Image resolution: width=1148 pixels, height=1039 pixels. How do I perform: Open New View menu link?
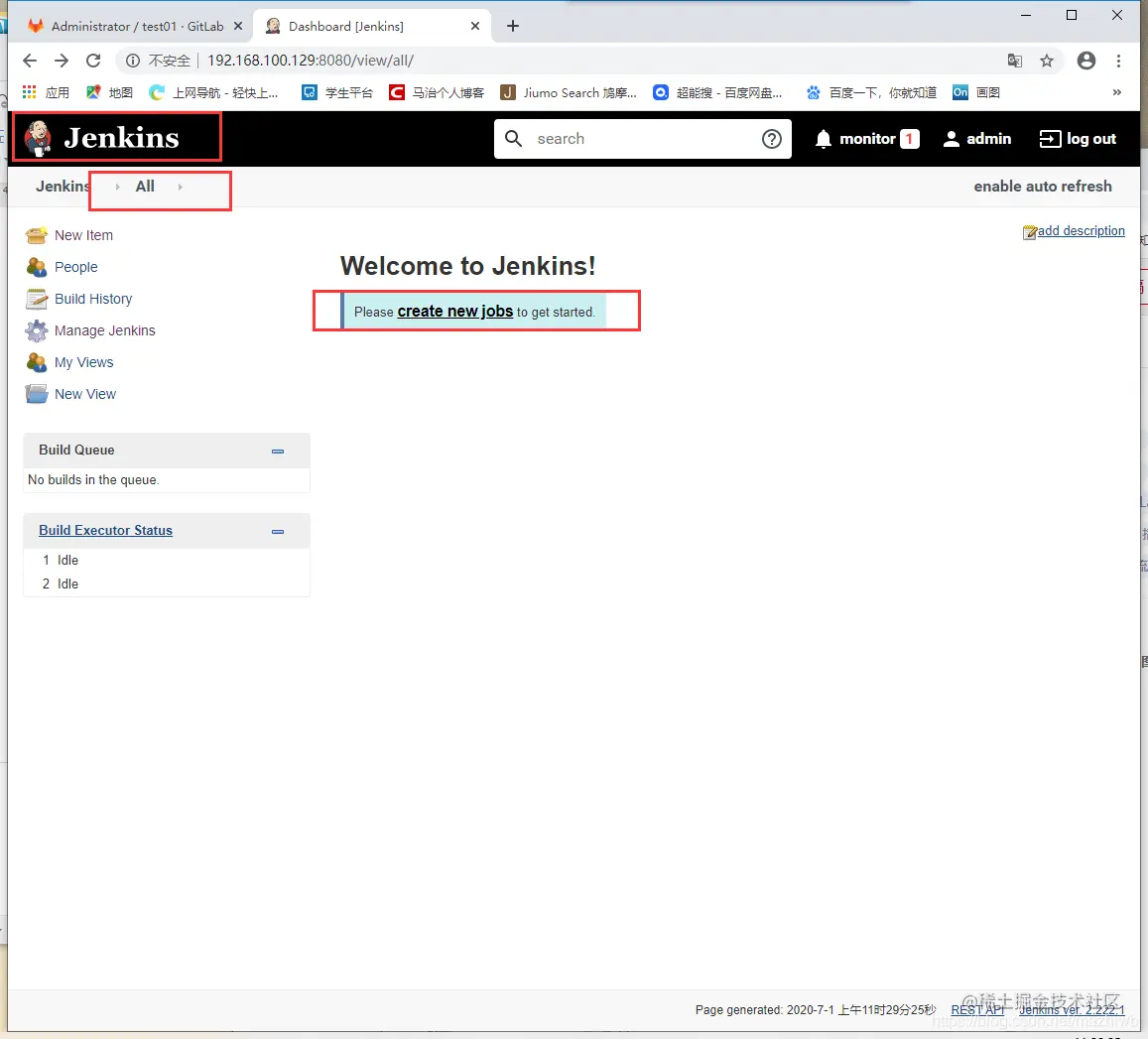(85, 394)
